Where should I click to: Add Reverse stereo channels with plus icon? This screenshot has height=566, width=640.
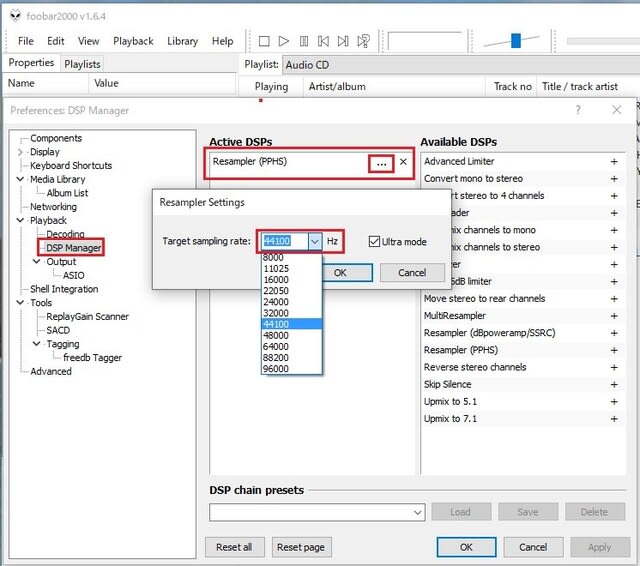click(x=614, y=367)
